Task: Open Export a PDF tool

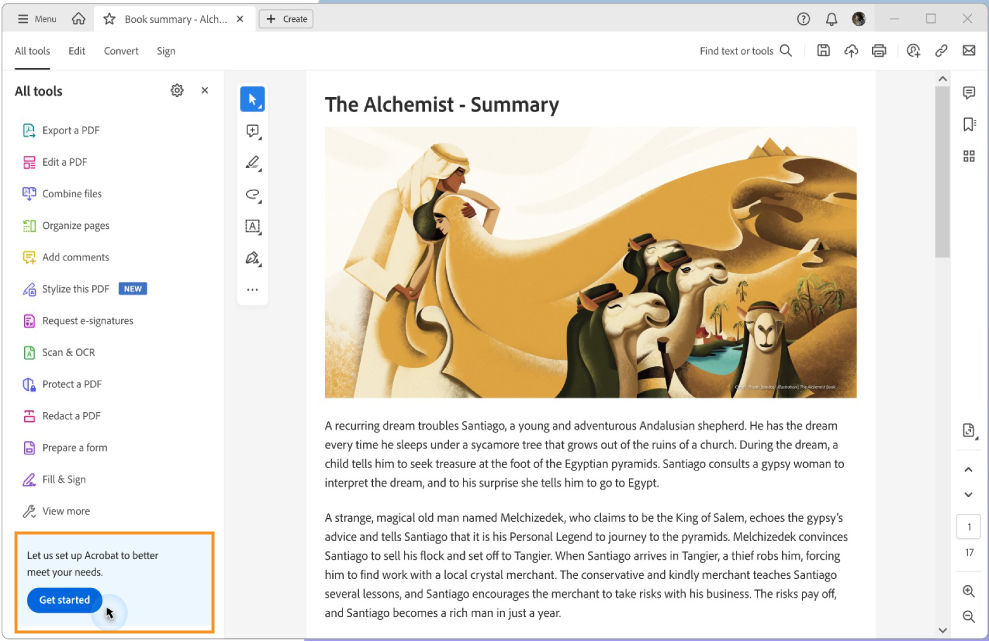Action: pos(61,131)
